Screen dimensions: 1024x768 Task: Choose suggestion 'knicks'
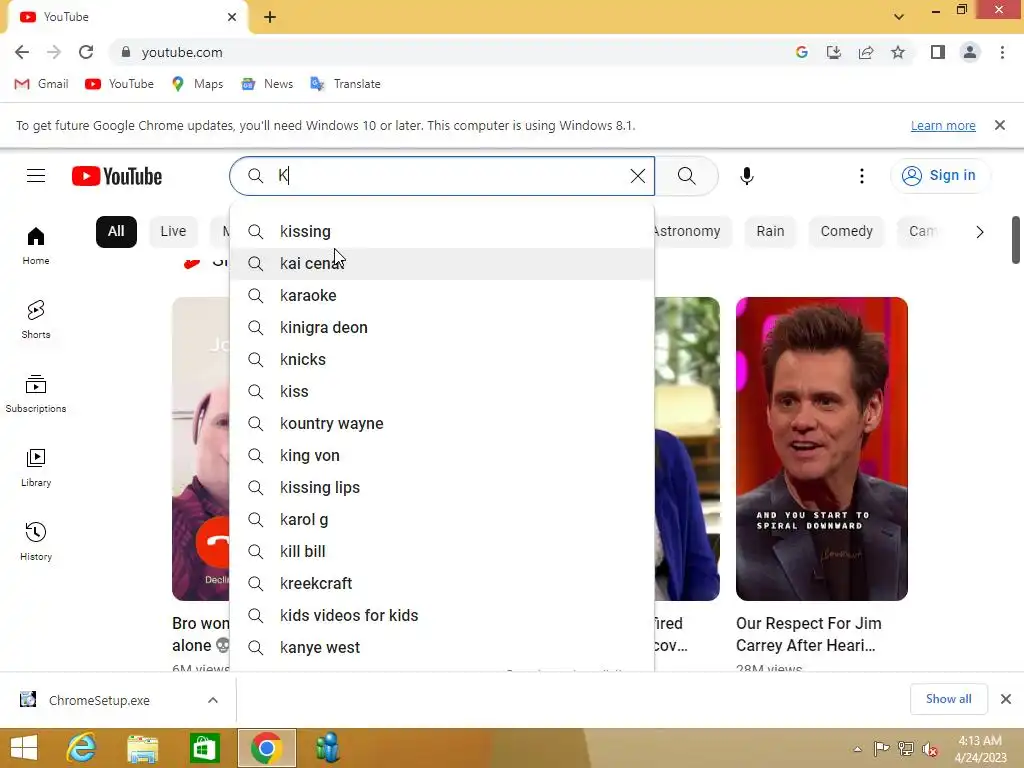click(442, 359)
